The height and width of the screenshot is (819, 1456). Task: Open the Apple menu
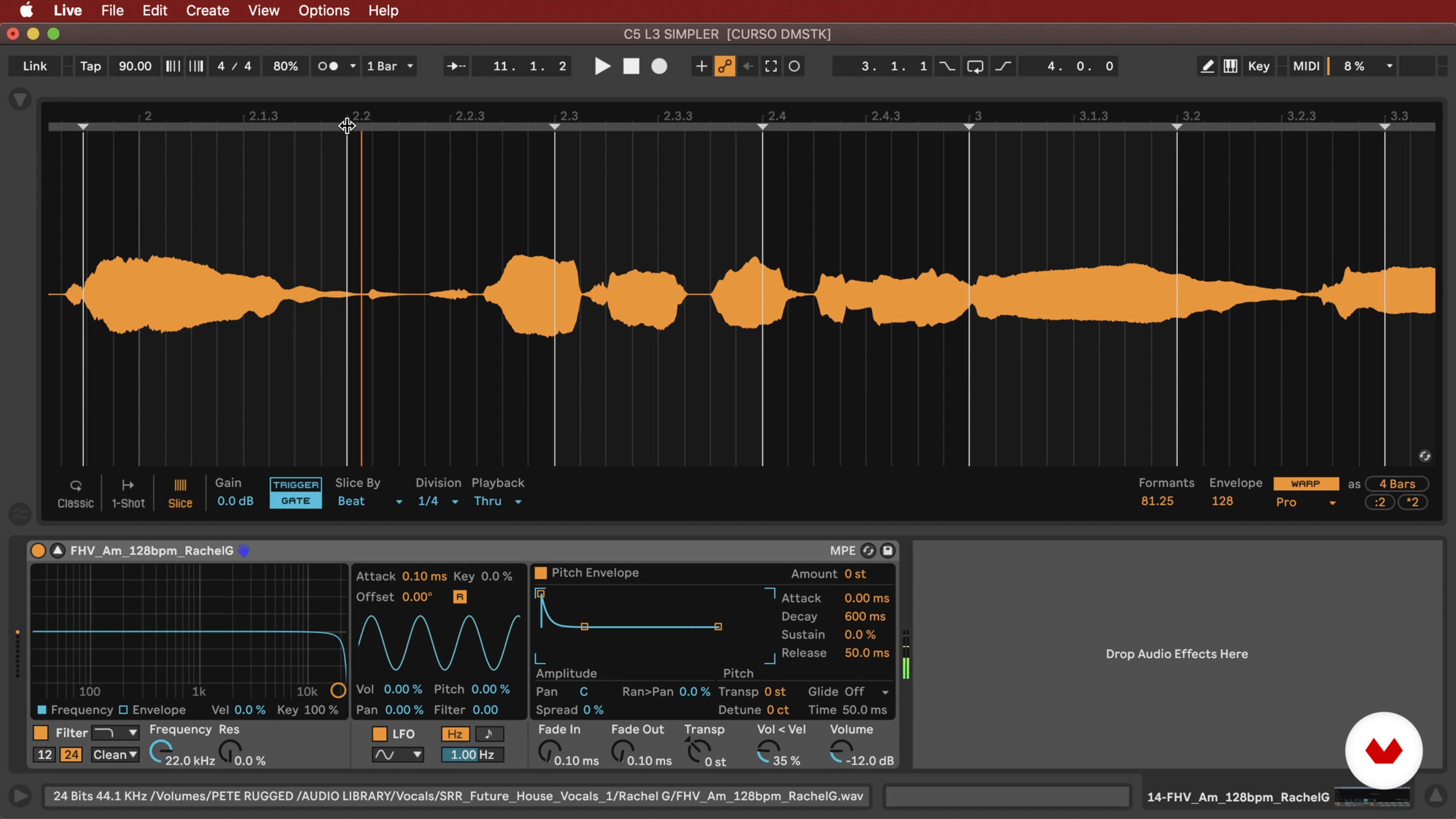pos(27,10)
